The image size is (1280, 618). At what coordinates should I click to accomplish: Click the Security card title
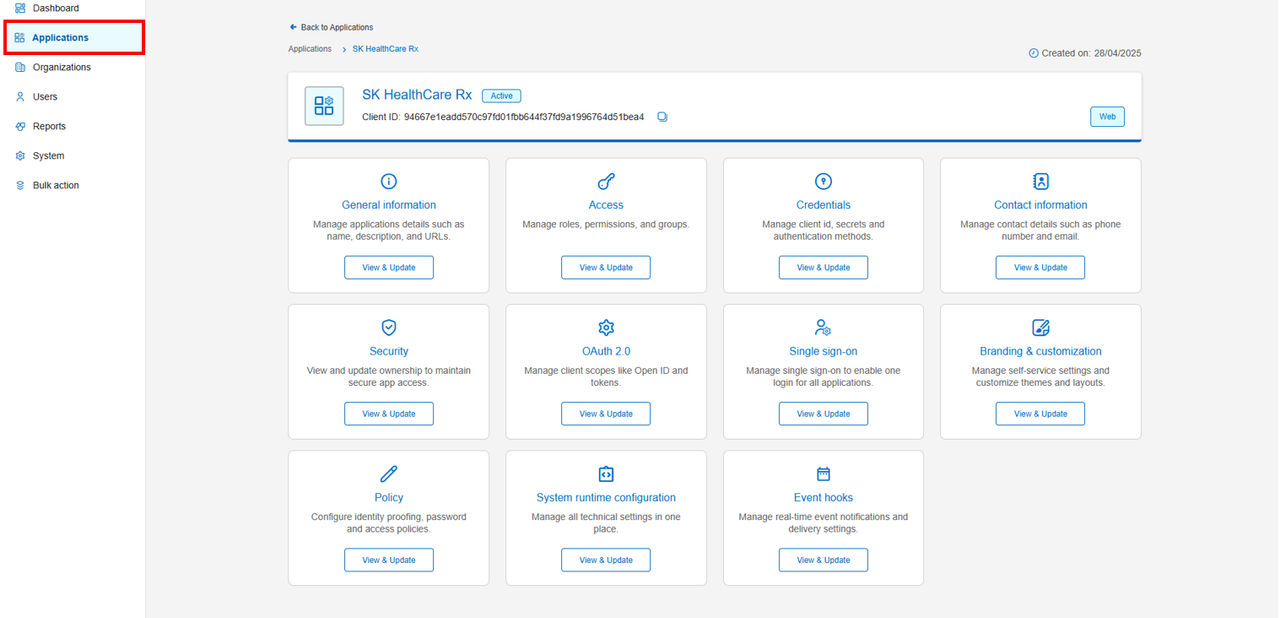click(389, 351)
